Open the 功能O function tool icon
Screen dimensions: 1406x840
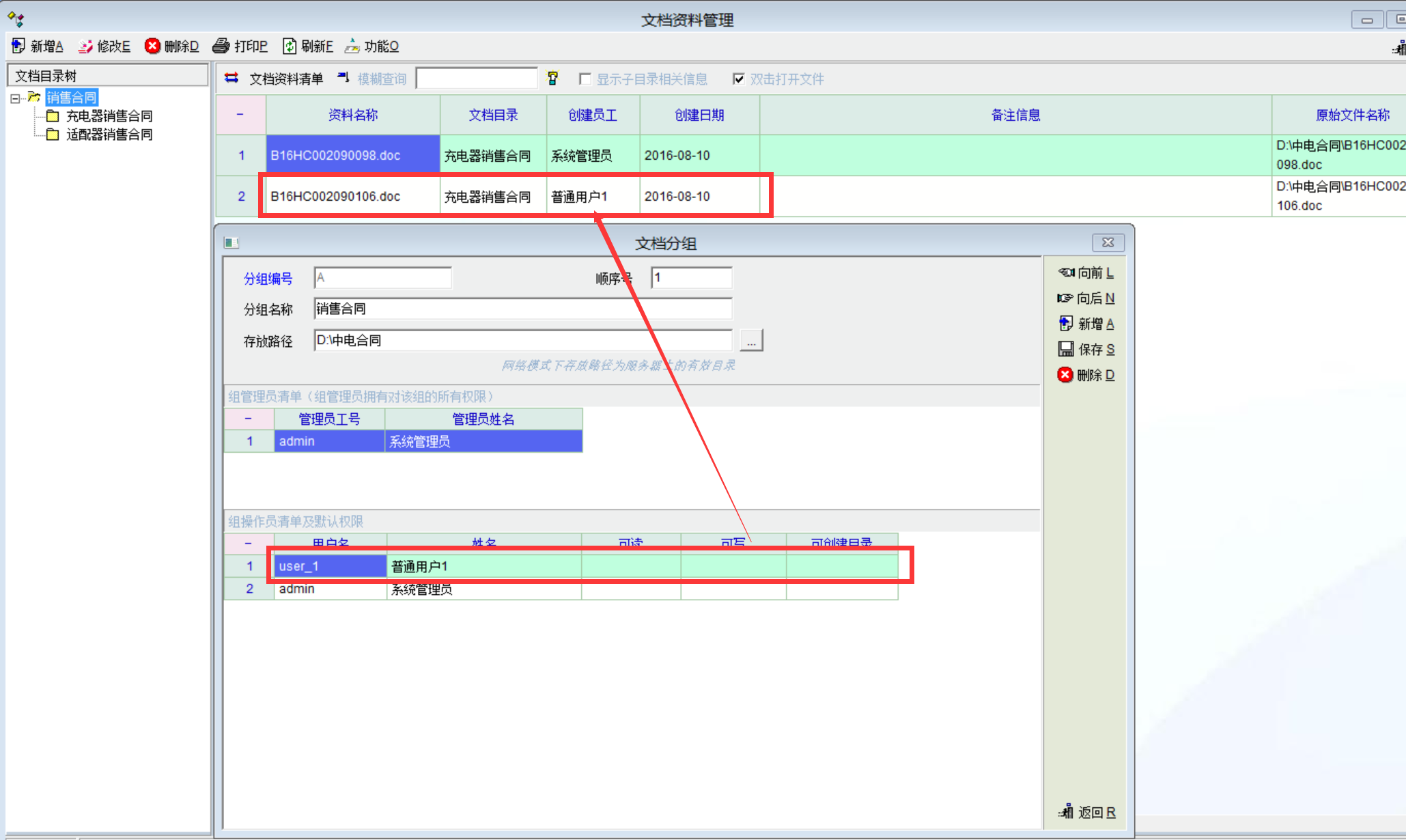(x=352, y=46)
